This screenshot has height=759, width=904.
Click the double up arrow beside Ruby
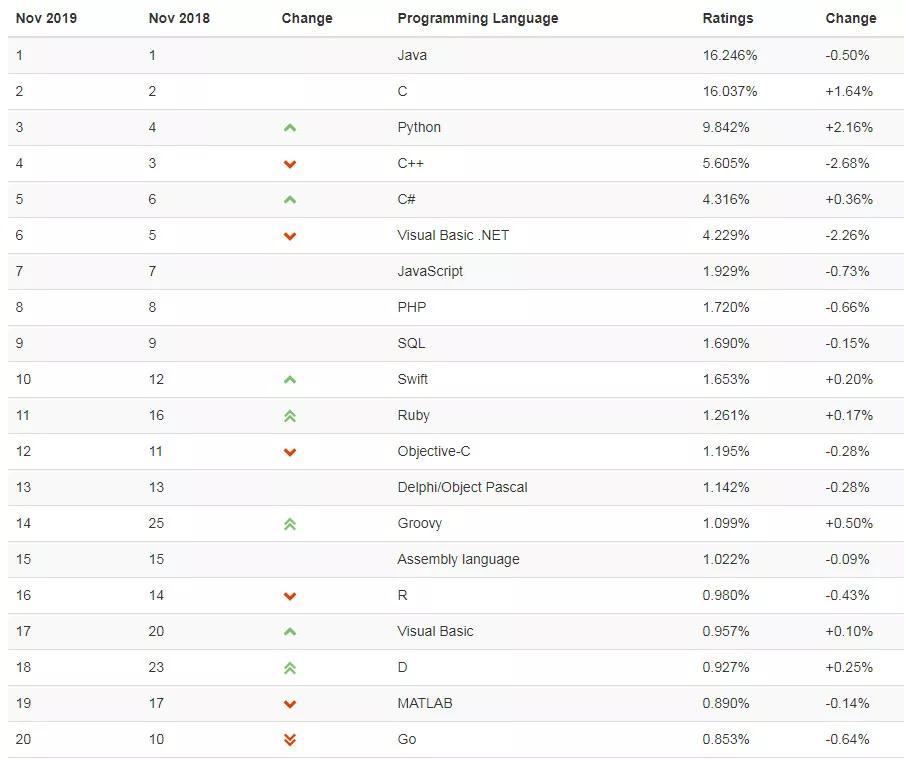tap(290, 416)
